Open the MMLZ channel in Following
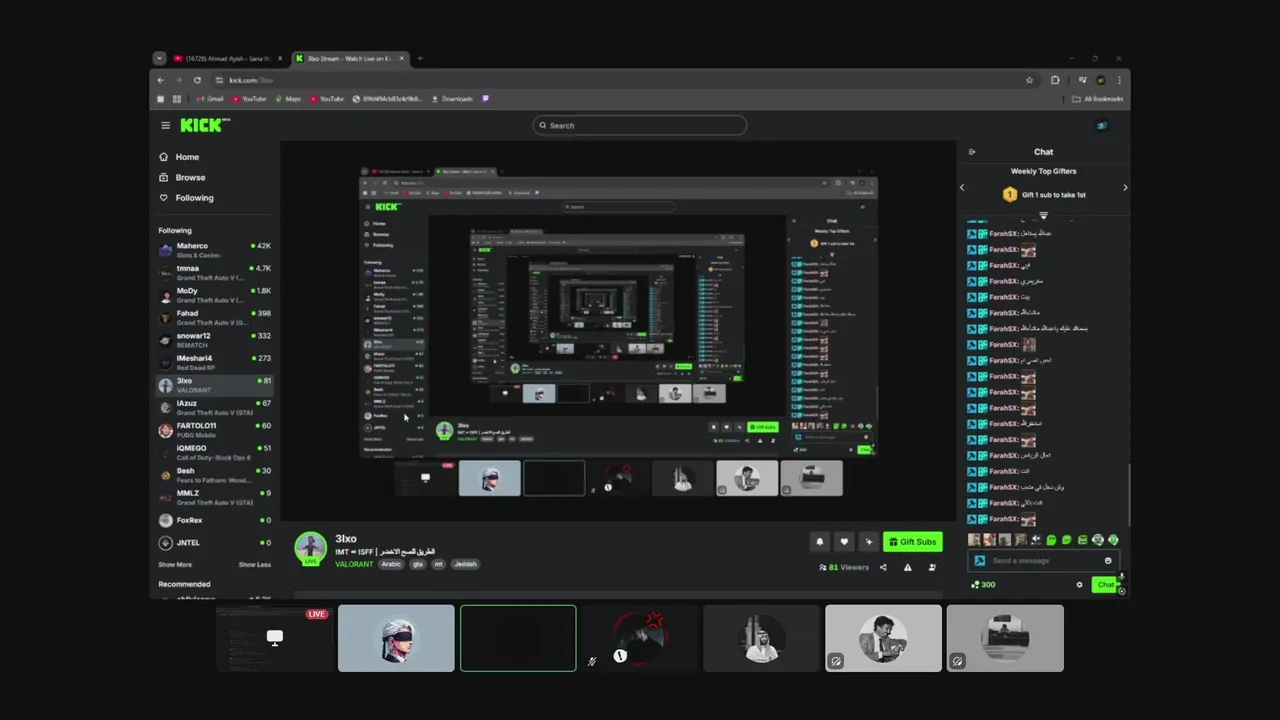Screen dimensions: 1280x720 (x=215, y=497)
